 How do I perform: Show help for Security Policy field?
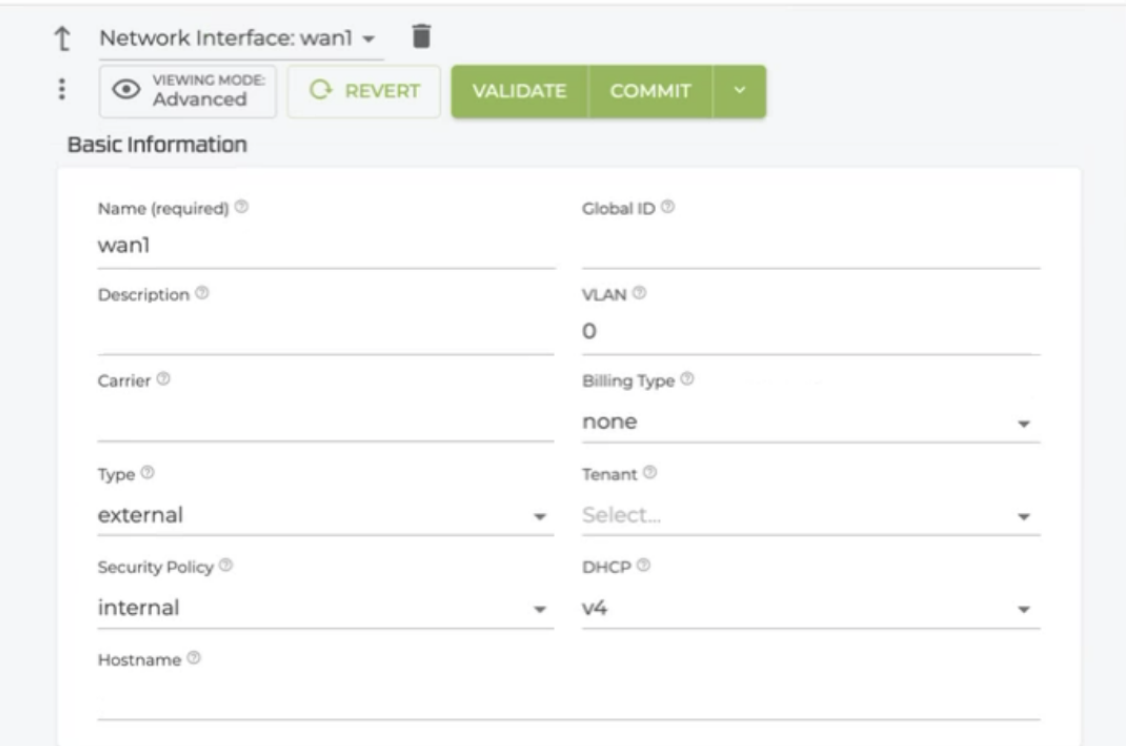pyautogui.click(x=226, y=565)
